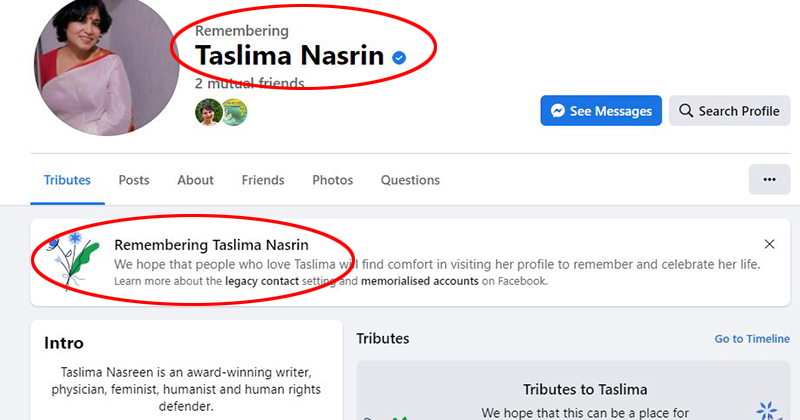Select the Questions tab
Image resolution: width=800 pixels, height=420 pixels.
point(410,180)
